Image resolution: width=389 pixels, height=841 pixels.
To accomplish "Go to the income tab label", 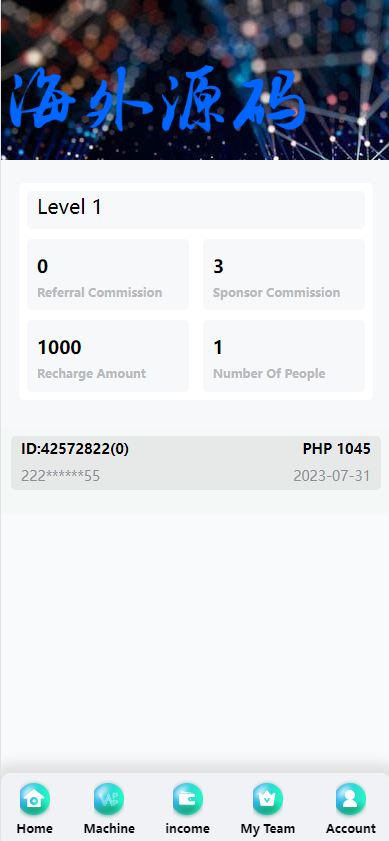I will tap(188, 829).
